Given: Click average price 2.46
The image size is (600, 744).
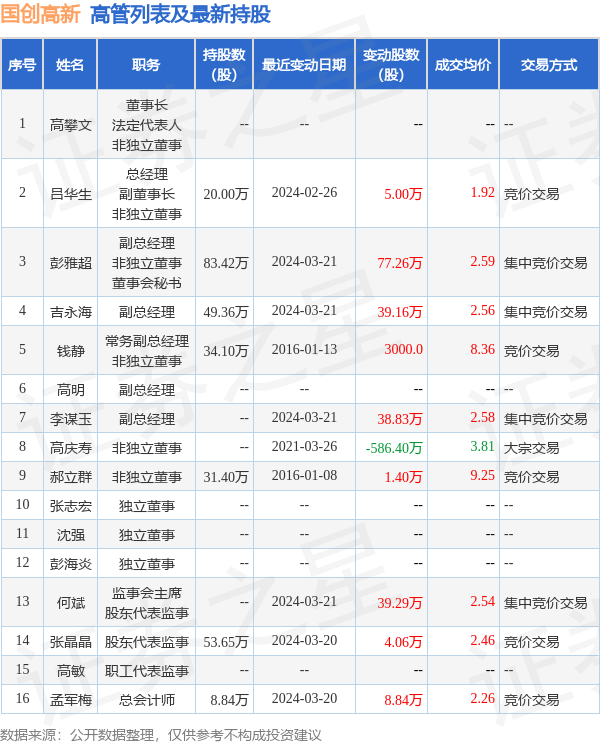Looking at the screenshot, I should (x=482, y=641).
